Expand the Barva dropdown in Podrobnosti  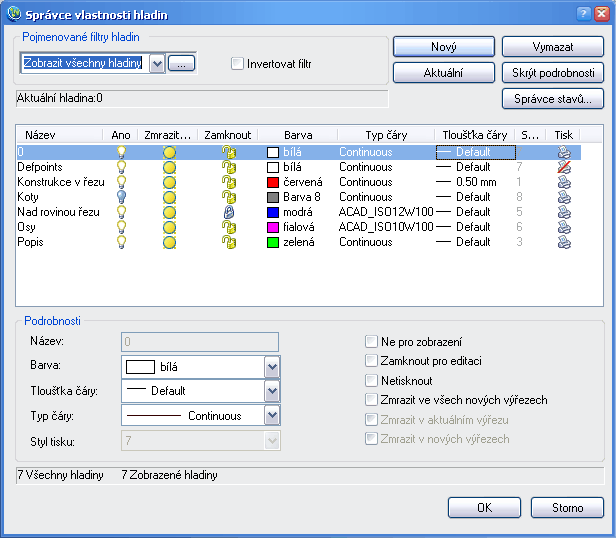tap(272, 367)
